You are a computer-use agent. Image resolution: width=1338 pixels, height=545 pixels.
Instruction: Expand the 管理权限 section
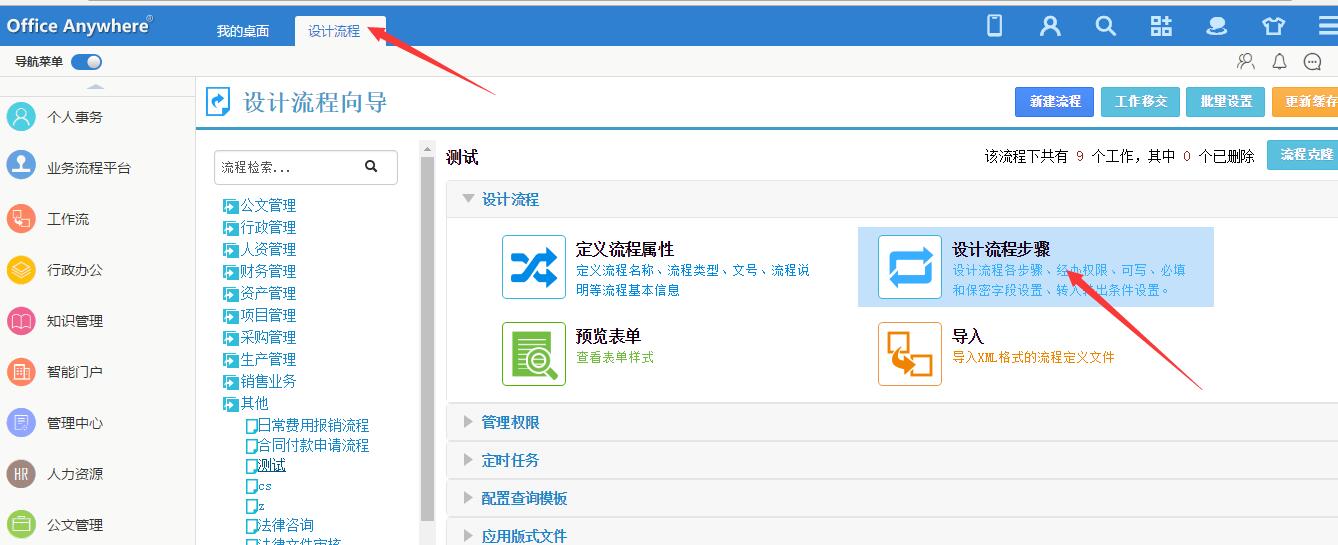click(x=468, y=422)
